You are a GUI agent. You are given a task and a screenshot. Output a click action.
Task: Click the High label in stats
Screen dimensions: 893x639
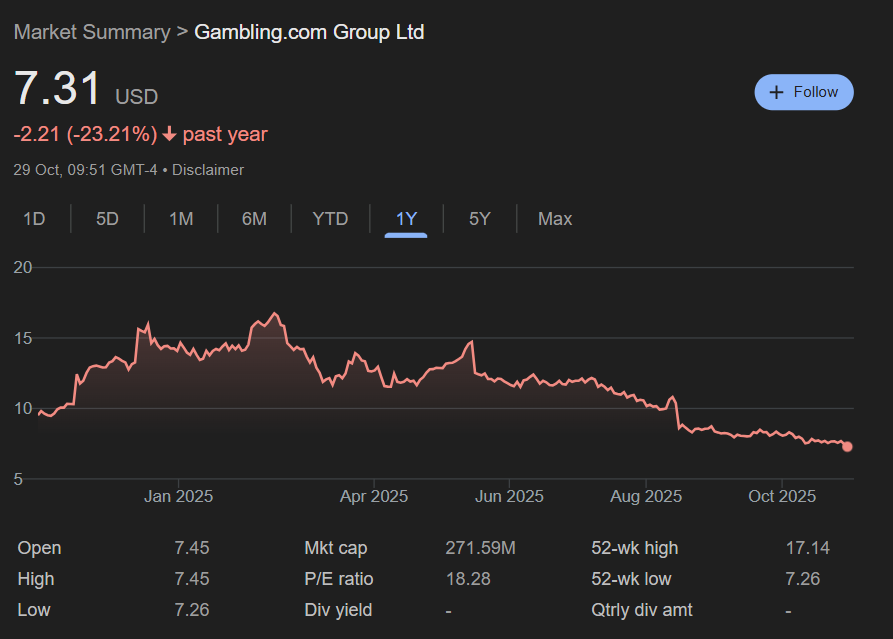coord(36,579)
